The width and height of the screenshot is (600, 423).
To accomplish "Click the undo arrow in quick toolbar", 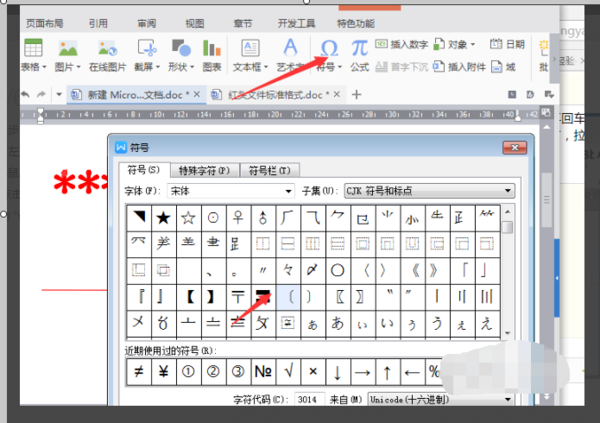I will click(25, 94).
